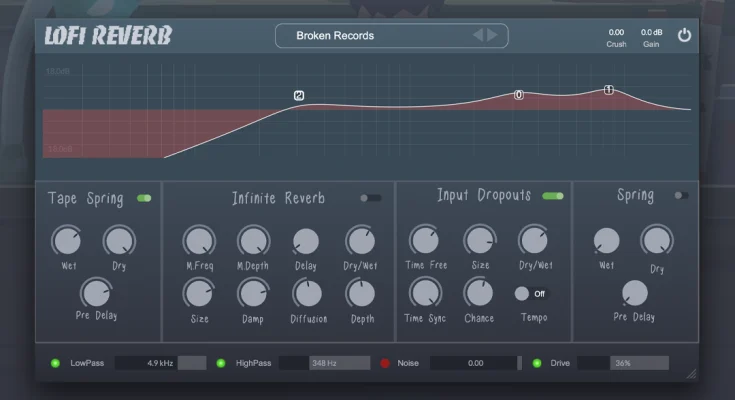Click the power bypass icon
Image resolution: width=735 pixels, height=400 pixels.
coord(684,36)
